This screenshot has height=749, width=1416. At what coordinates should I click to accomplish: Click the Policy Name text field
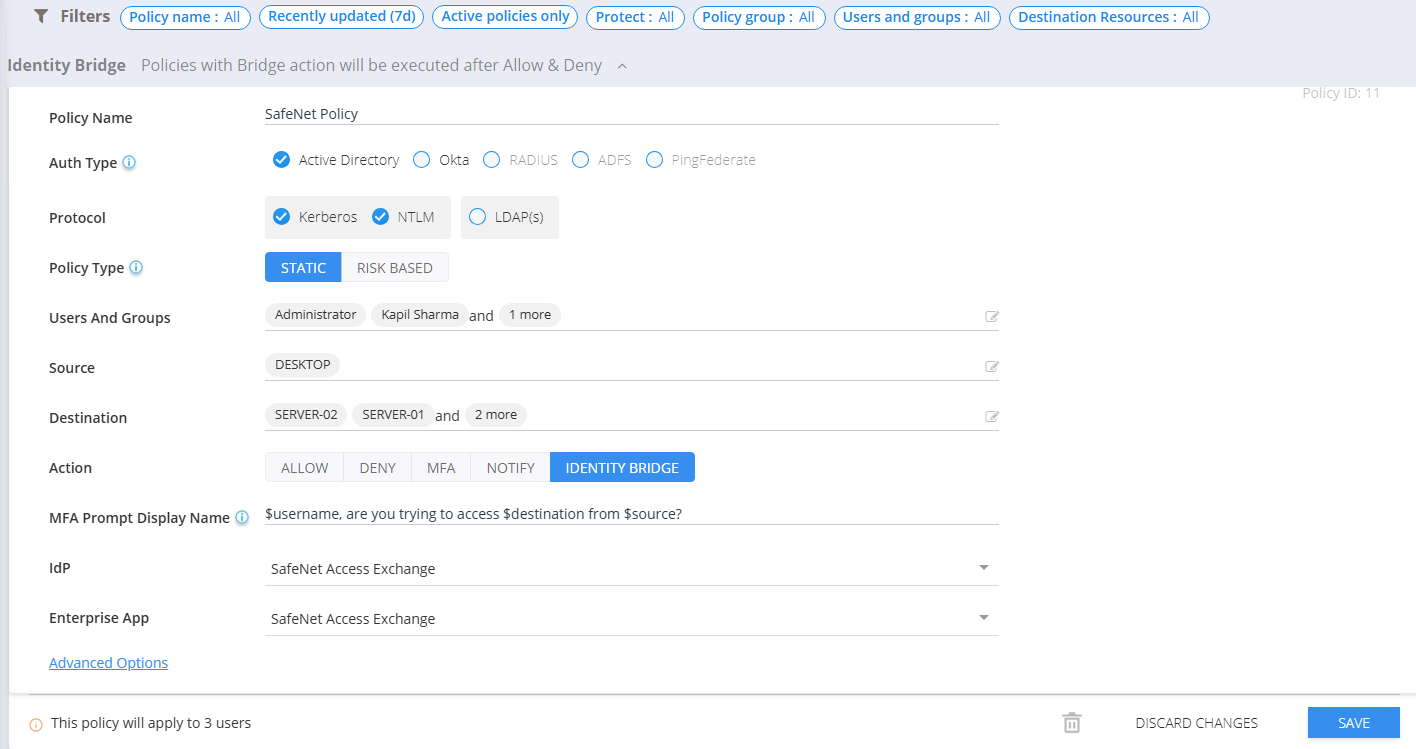point(630,114)
